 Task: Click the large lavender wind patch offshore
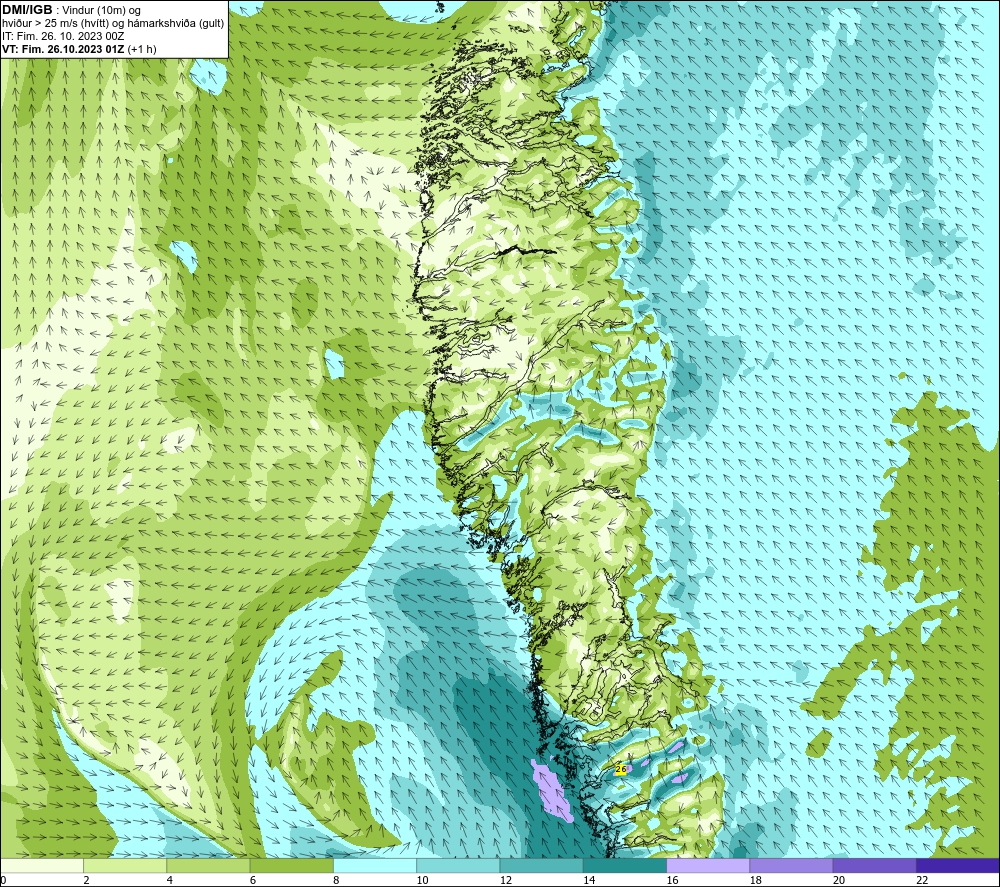click(551, 790)
